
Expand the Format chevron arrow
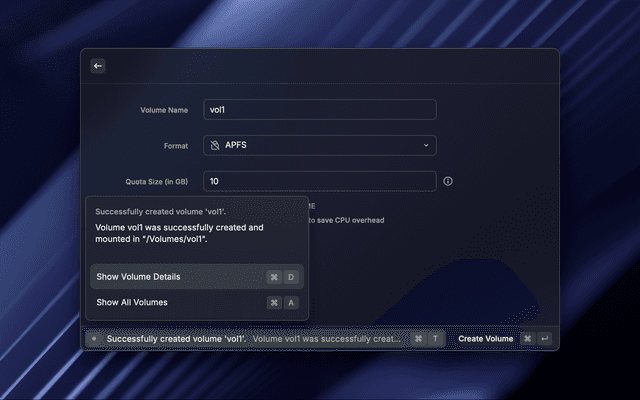(x=425, y=146)
